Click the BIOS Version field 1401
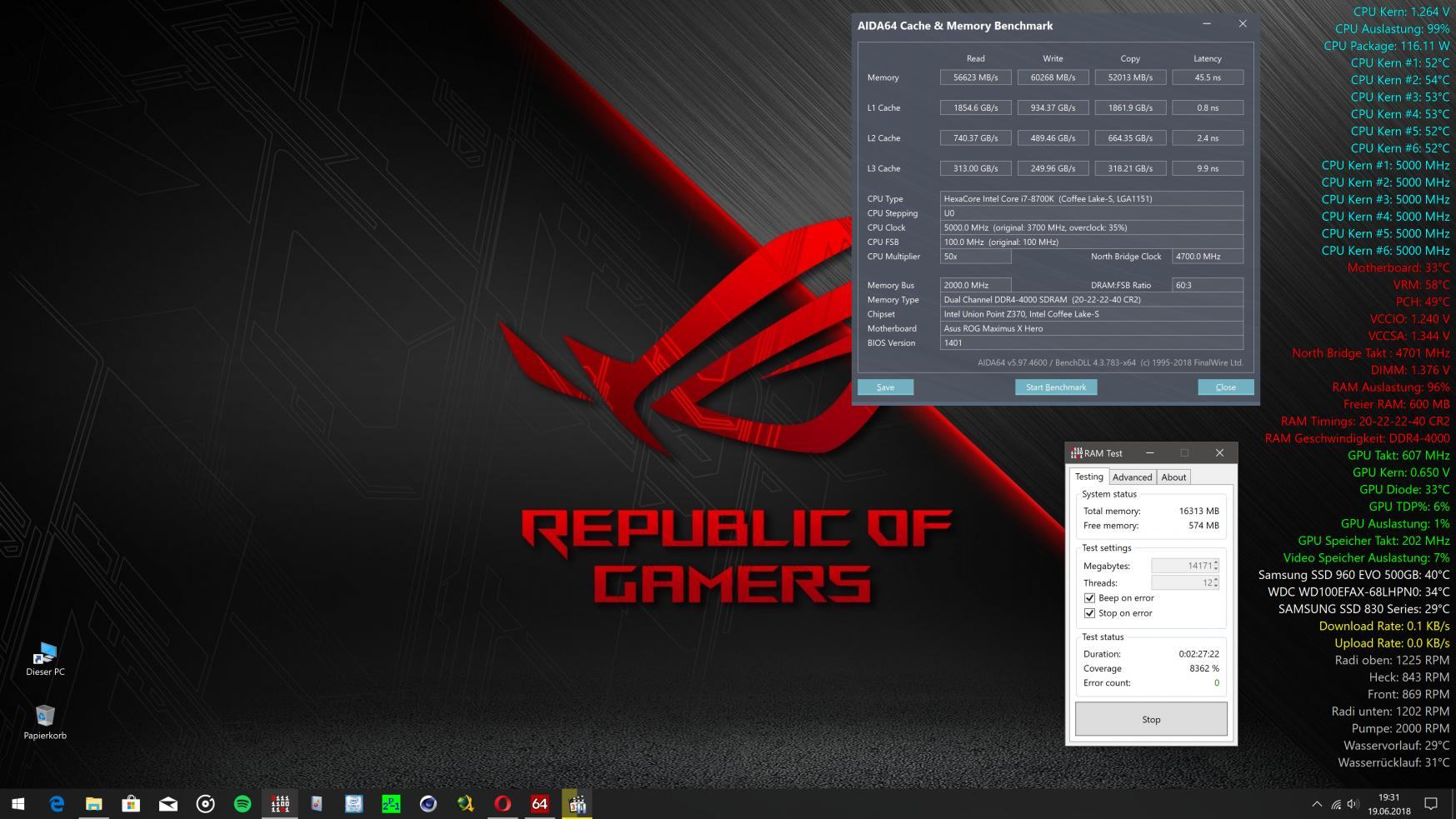 1092,343
